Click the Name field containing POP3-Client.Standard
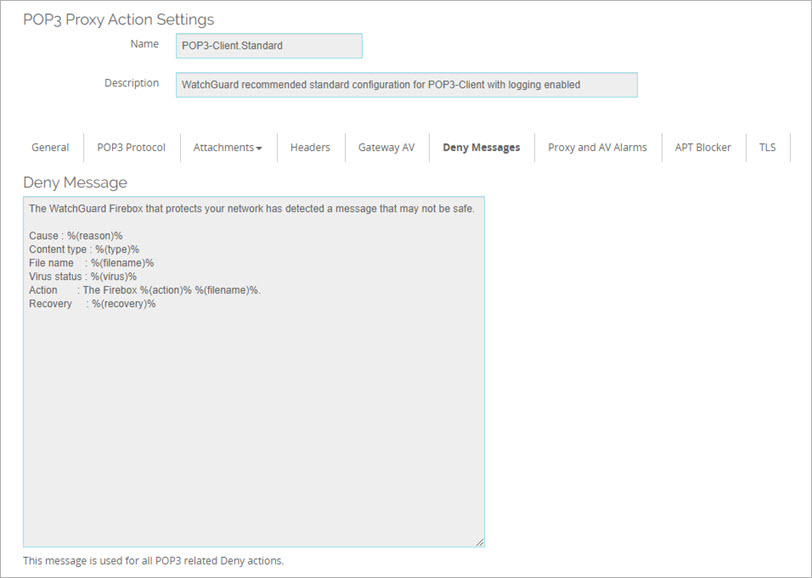The height and width of the screenshot is (578, 812). [268, 46]
